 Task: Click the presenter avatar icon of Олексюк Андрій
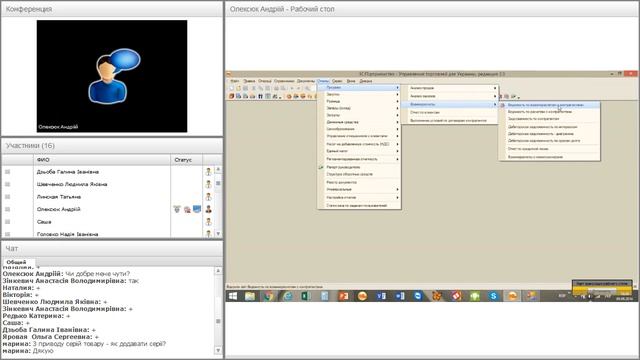209,209
